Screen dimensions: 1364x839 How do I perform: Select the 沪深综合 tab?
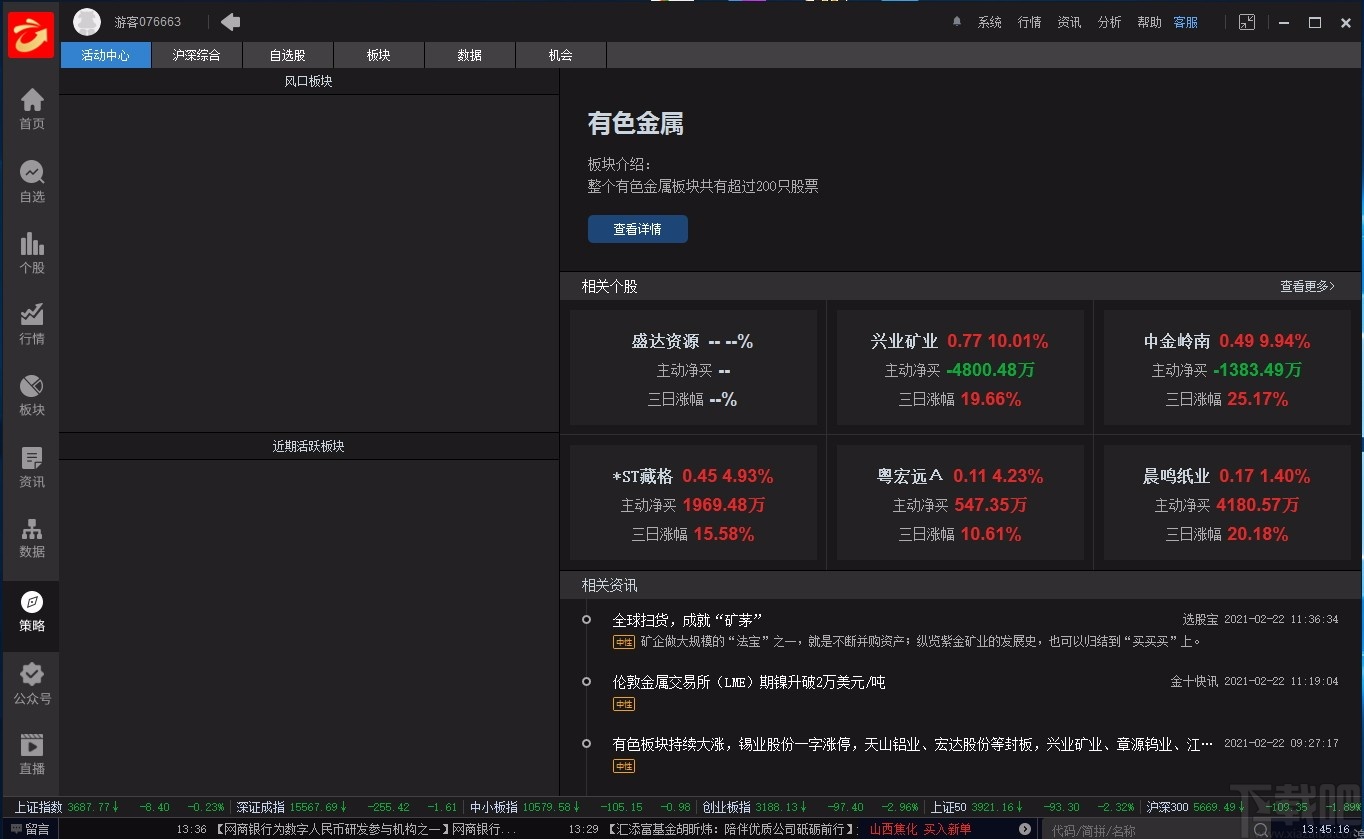[196, 55]
